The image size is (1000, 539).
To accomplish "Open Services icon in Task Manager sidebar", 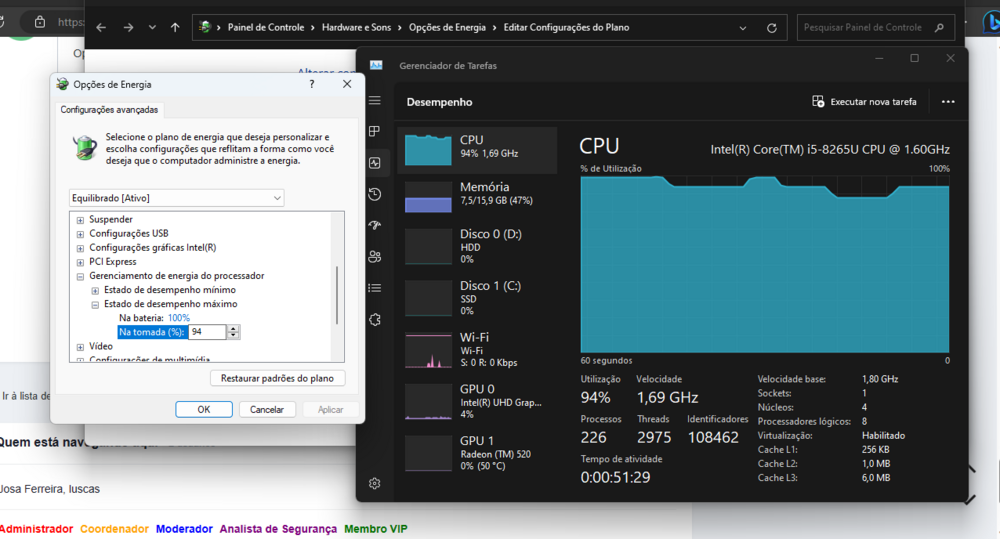I will pos(375,319).
